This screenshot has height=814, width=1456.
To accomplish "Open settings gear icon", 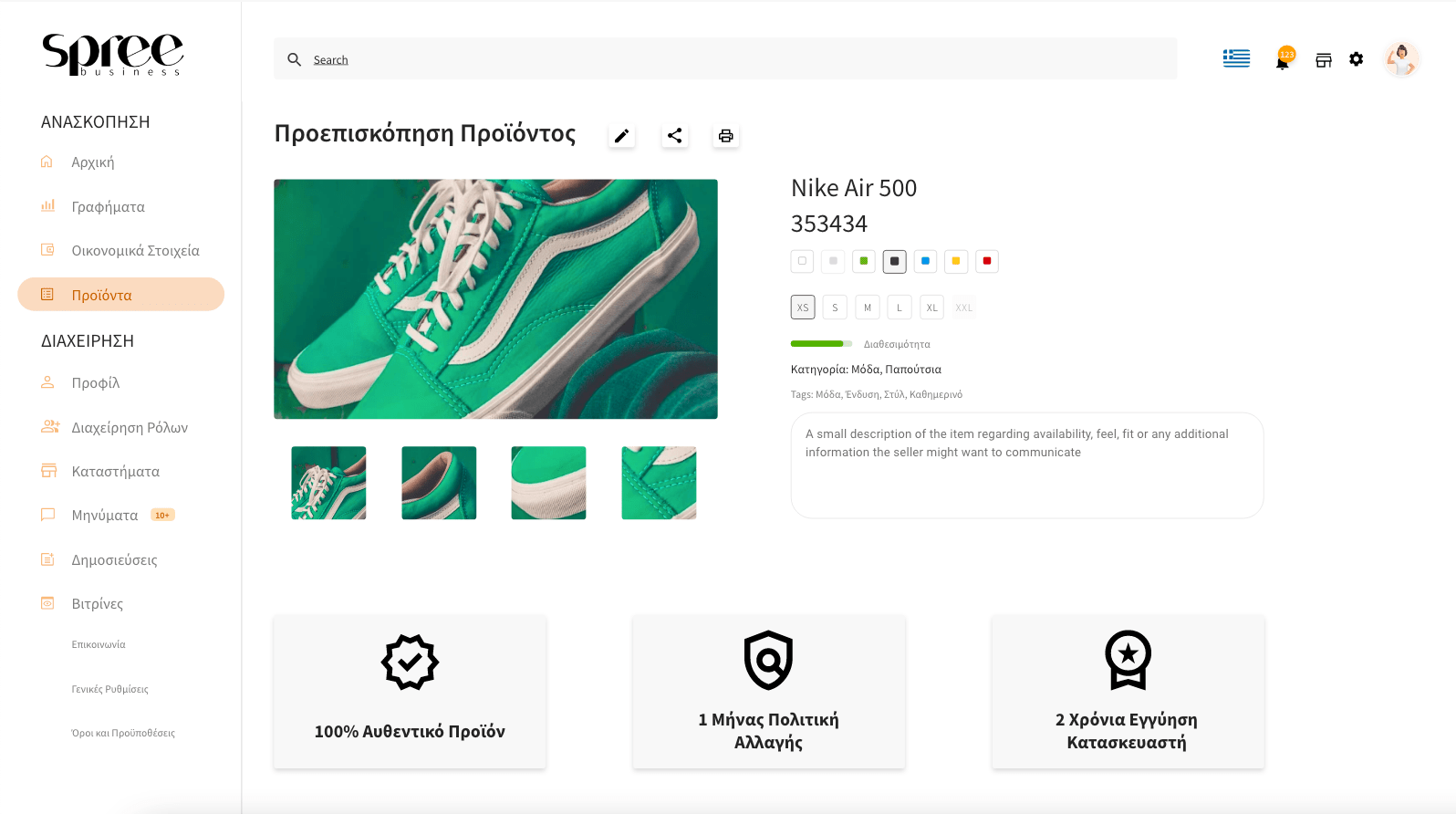I will coord(1357,59).
